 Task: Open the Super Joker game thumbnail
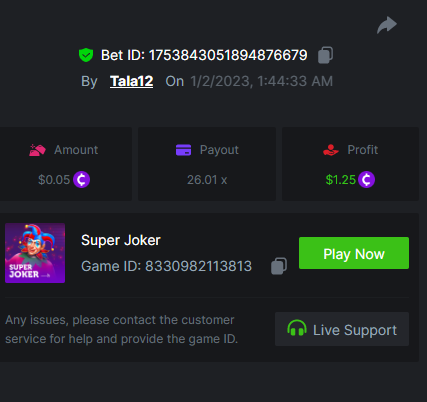(35, 253)
